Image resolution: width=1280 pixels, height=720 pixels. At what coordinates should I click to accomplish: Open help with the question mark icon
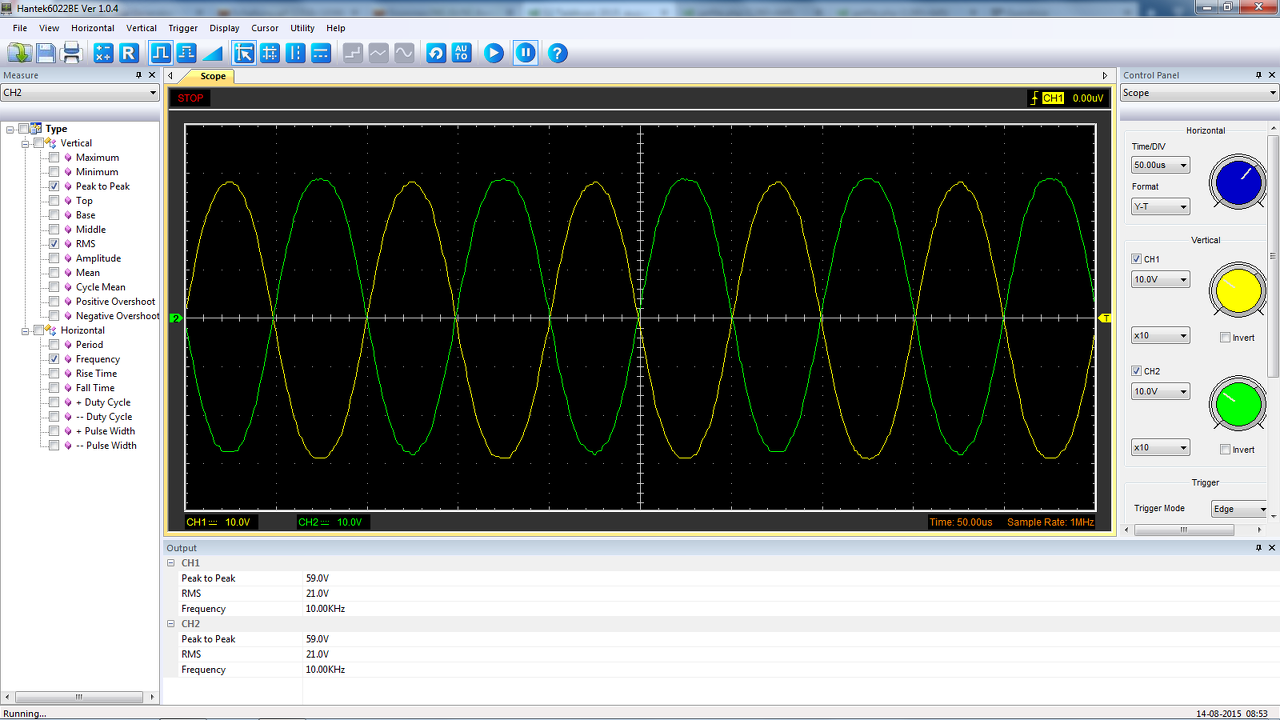[558, 53]
